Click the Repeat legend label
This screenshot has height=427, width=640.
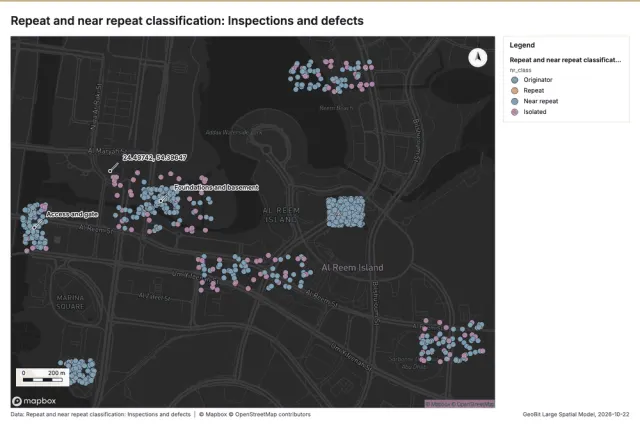533,91
